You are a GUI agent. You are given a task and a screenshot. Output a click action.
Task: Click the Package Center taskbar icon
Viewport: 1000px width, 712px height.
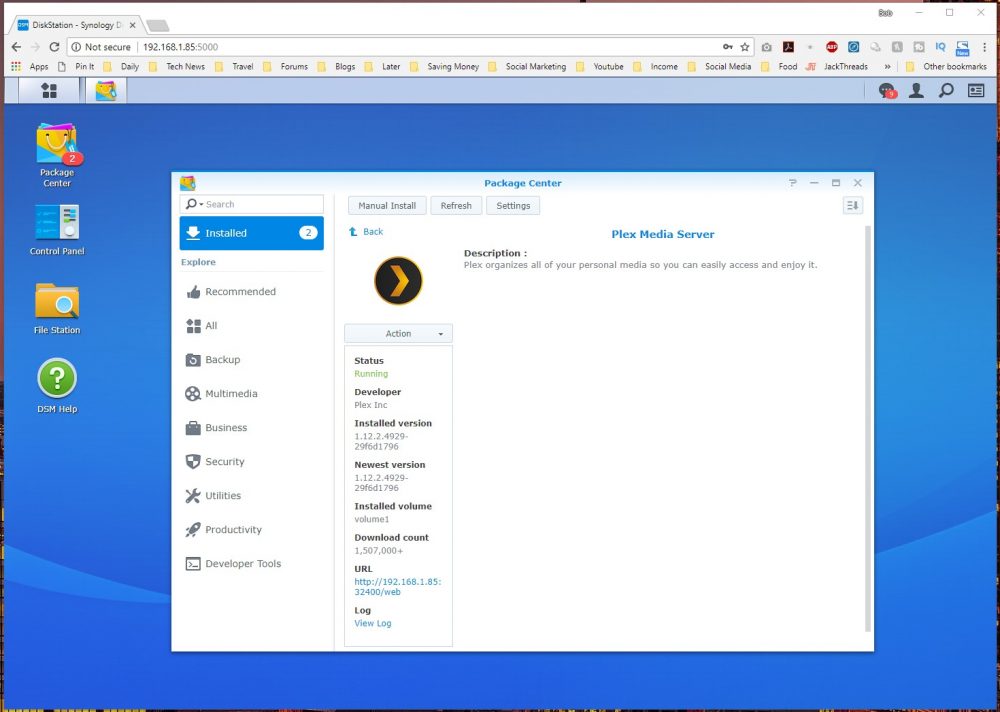(106, 91)
